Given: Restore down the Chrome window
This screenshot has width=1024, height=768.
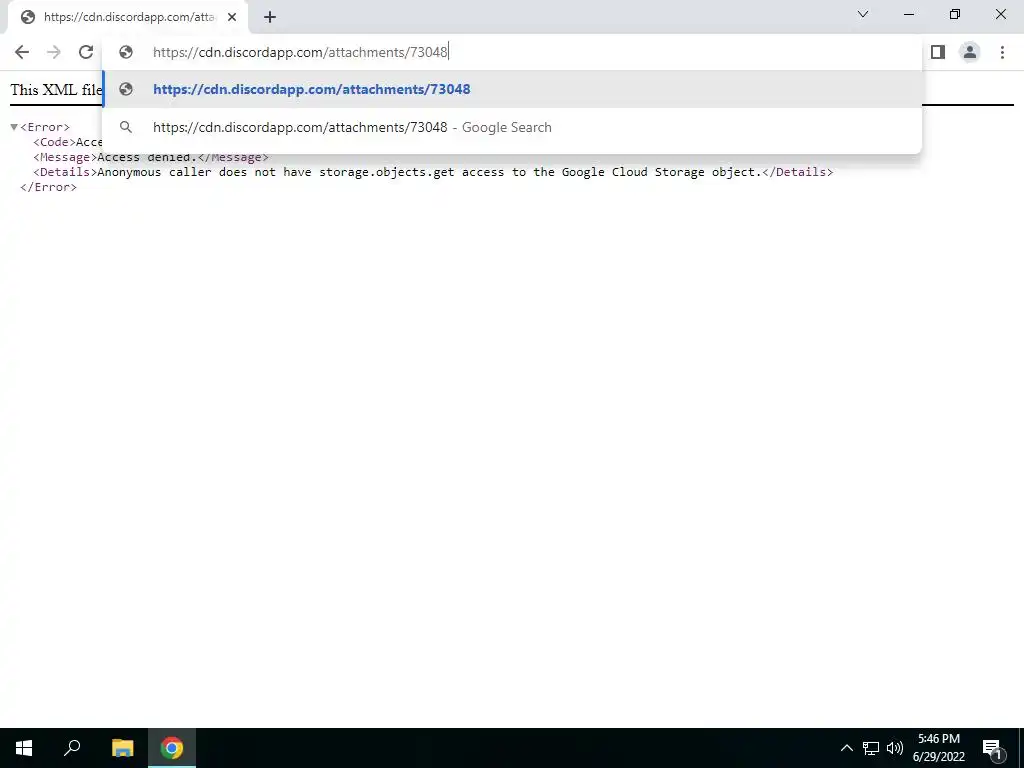Looking at the screenshot, I should click(x=955, y=14).
